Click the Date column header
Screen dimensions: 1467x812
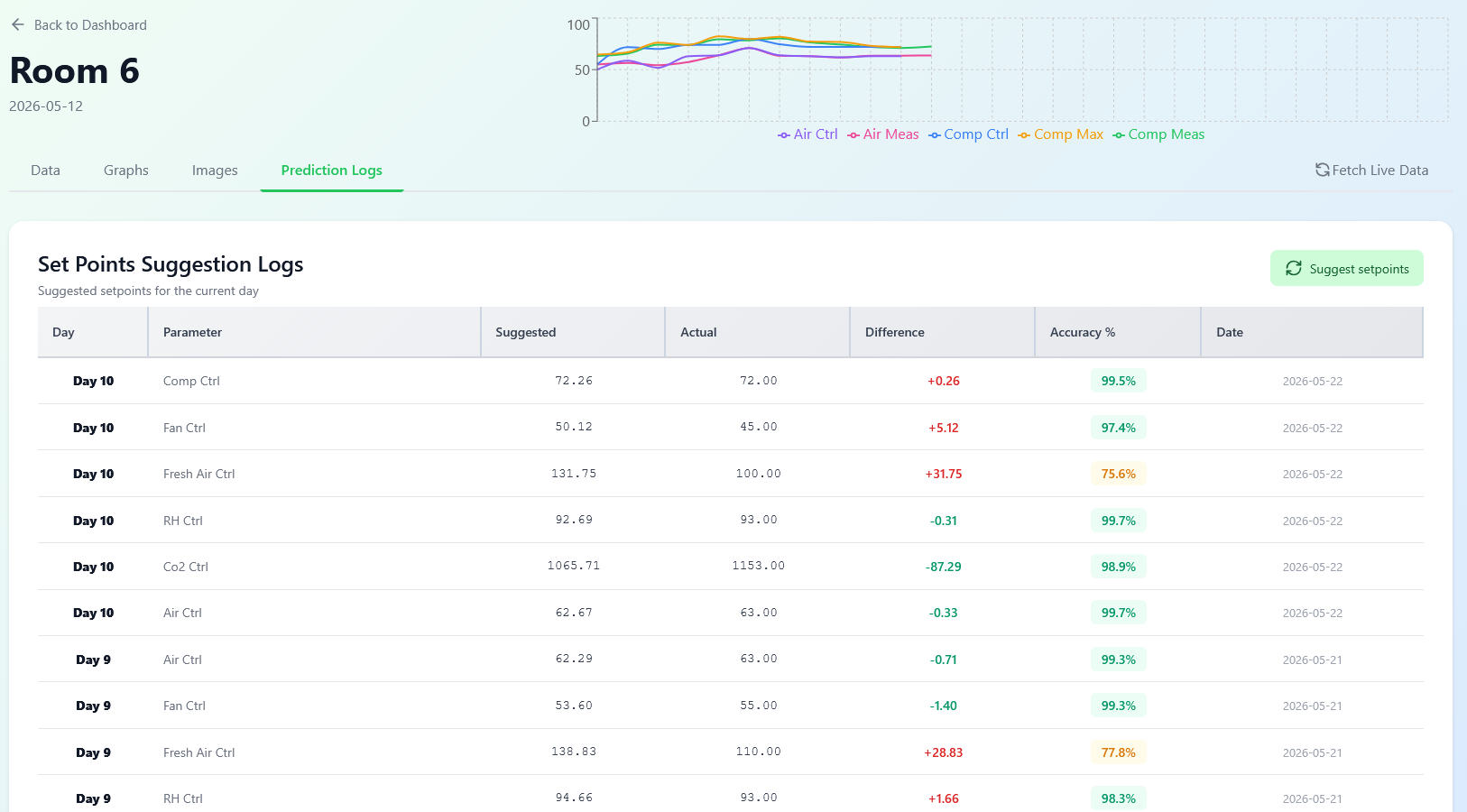pos(1312,332)
